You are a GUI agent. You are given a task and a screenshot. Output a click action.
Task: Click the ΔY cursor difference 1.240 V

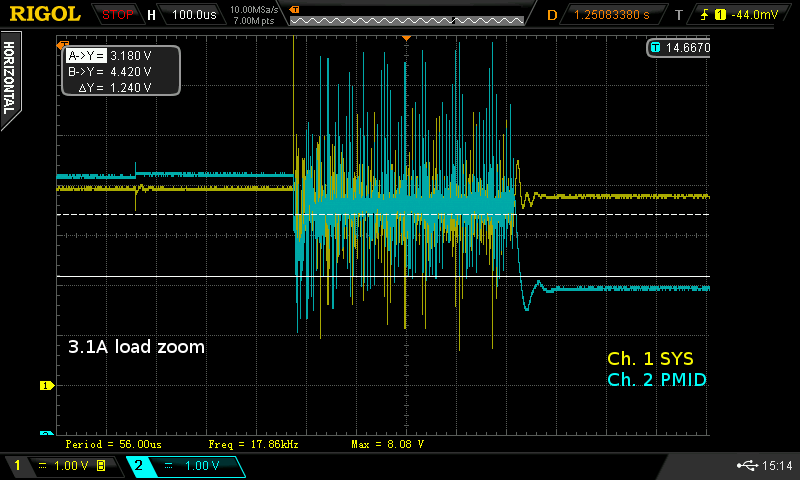115,88
